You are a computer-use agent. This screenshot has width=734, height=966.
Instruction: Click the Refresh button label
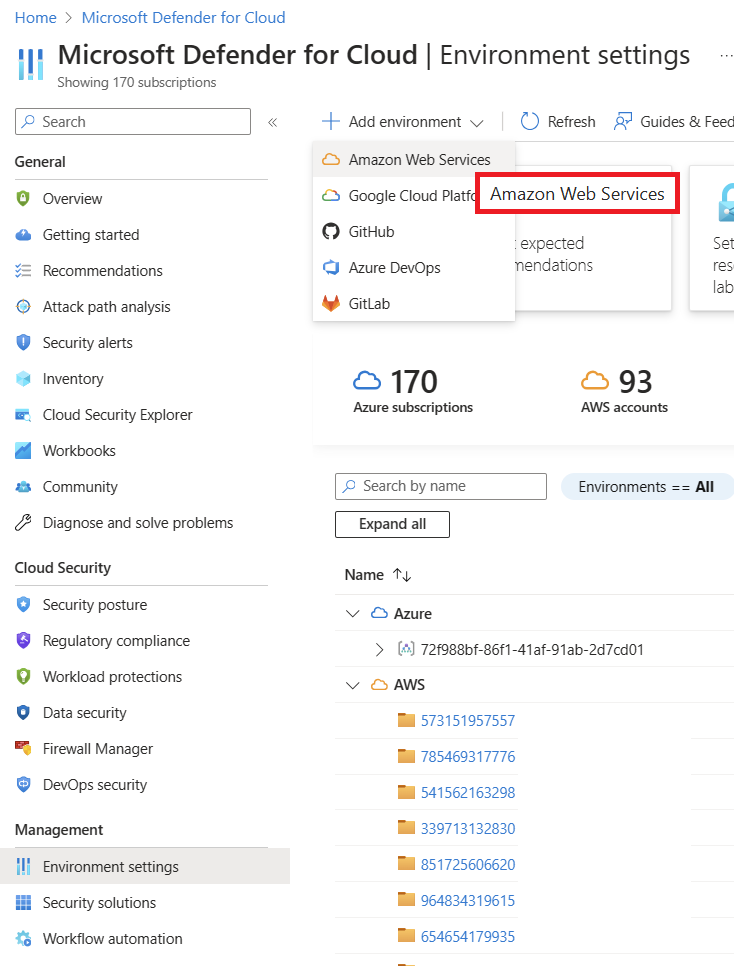point(571,121)
